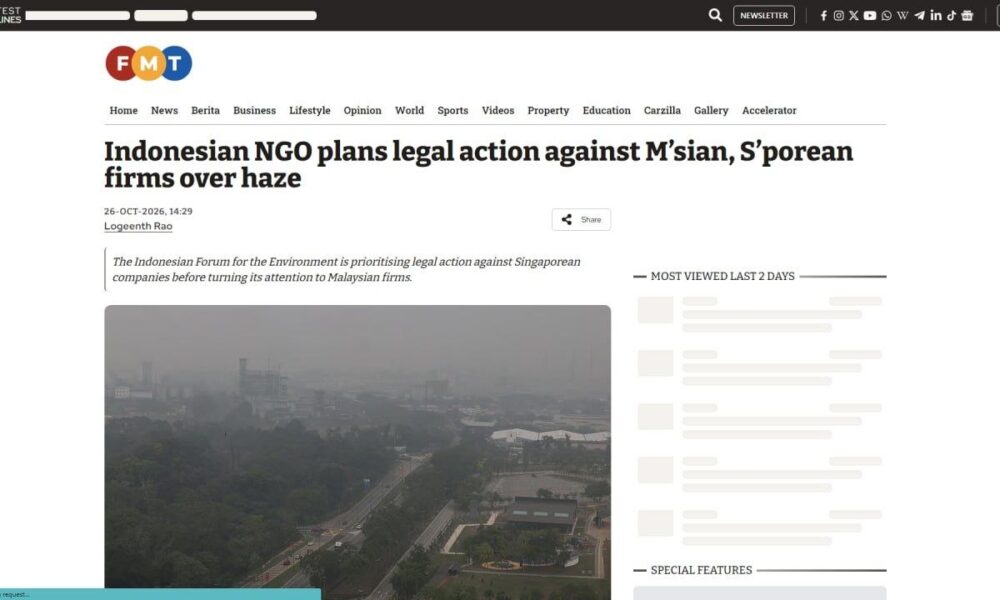The width and height of the screenshot is (1000, 600).
Task: Click the hazy city article photo
Action: [x=358, y=452]
